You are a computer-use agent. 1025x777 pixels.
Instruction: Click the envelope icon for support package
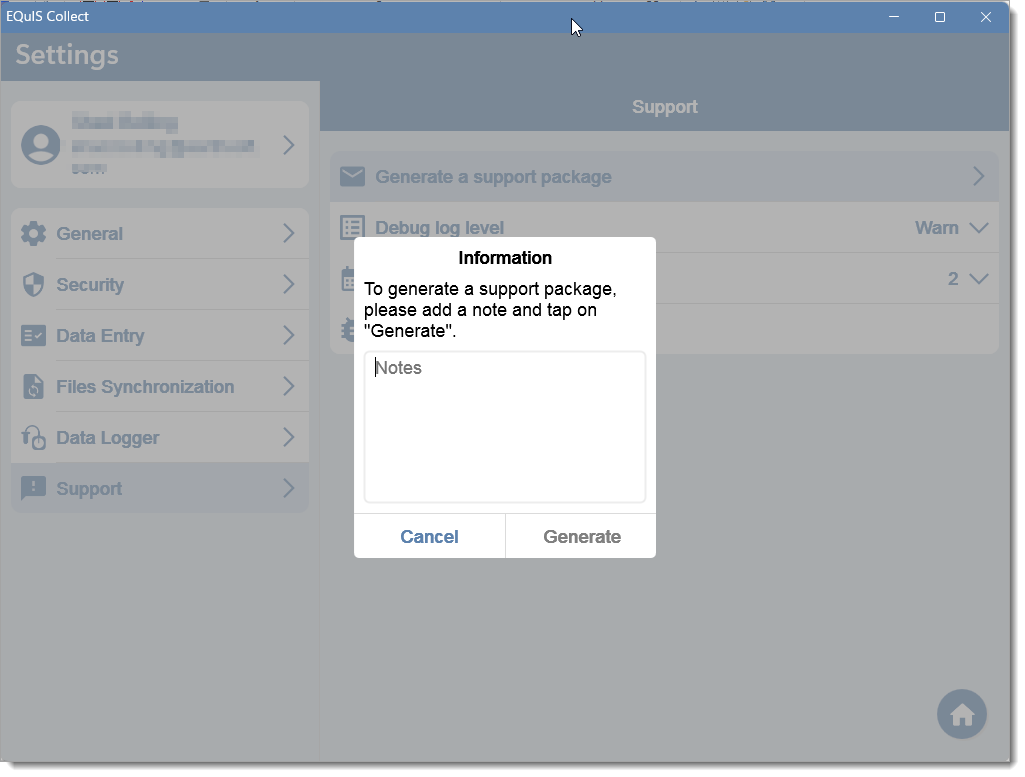click(x=352, y=176)
